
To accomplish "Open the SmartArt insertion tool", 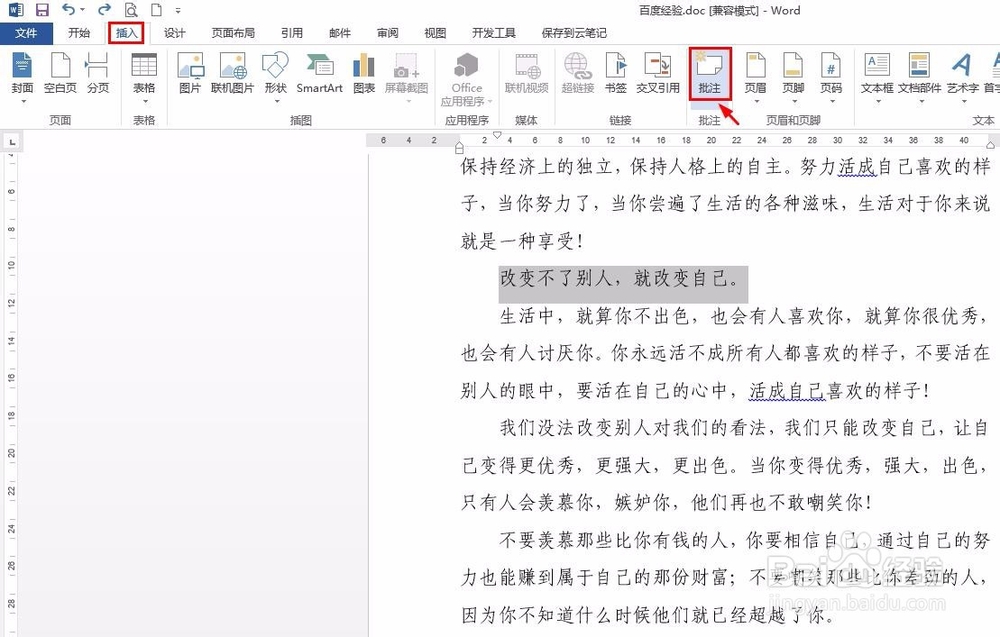I will click(x=319, y=75).
